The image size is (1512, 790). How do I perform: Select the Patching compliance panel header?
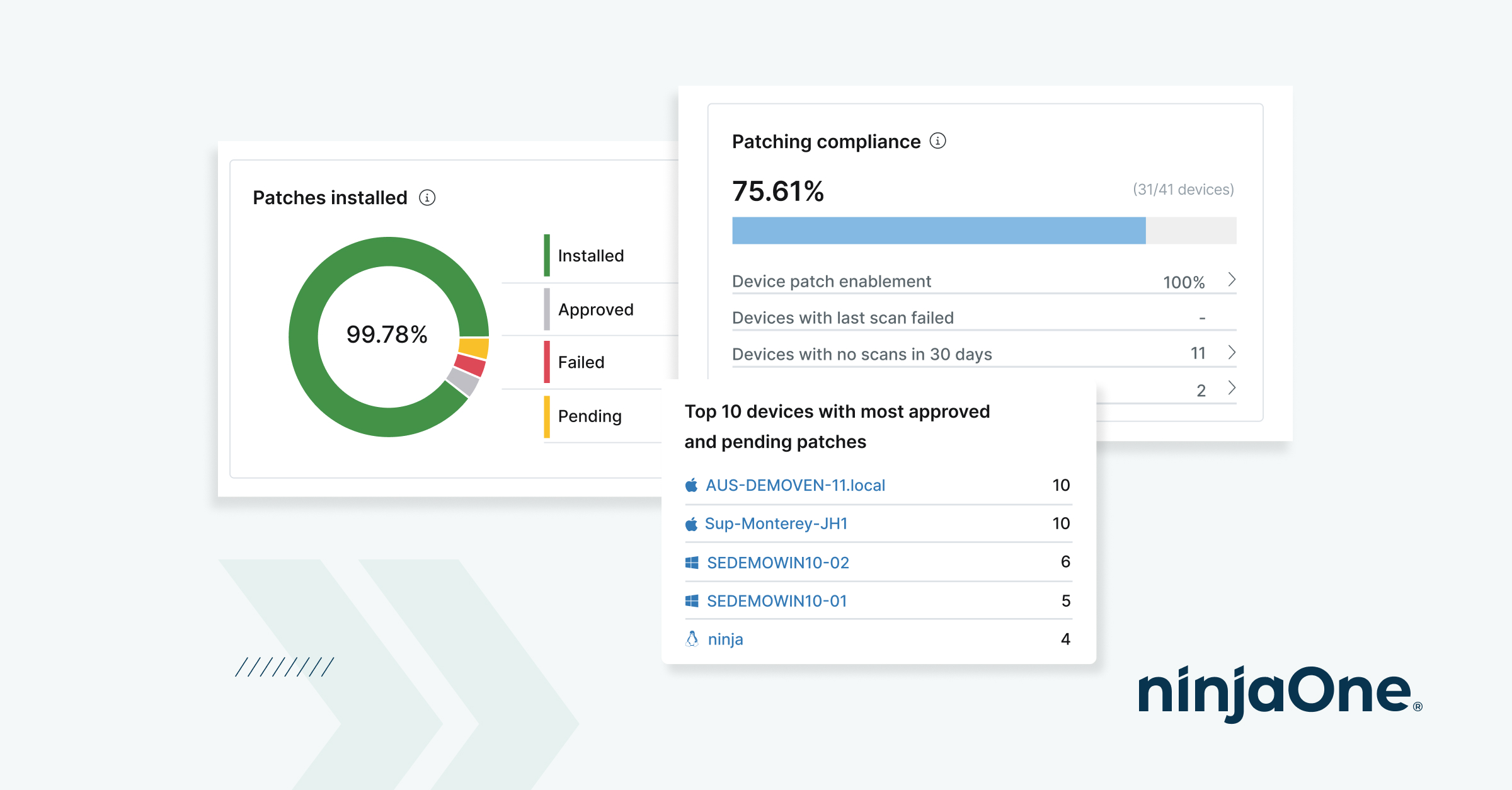coord(825,141)
